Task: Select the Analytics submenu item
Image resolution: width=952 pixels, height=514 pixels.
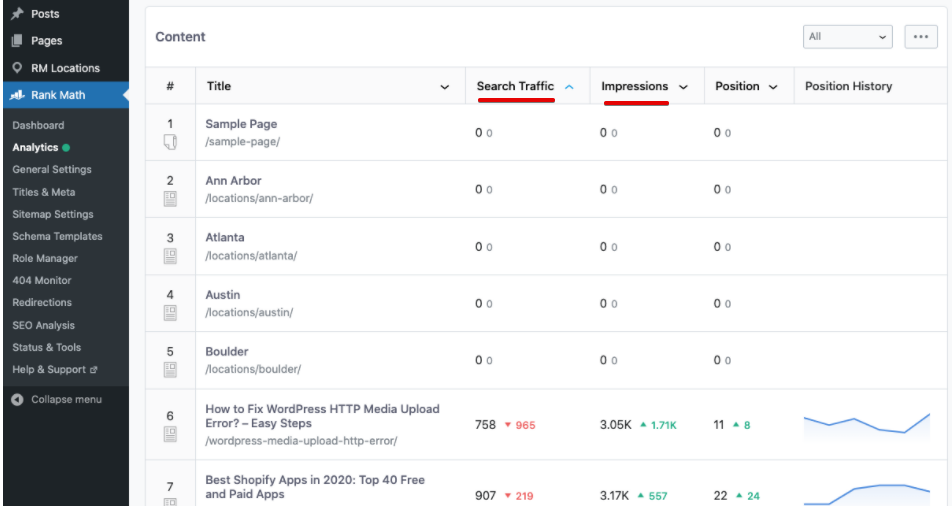Action: (35, 147)
